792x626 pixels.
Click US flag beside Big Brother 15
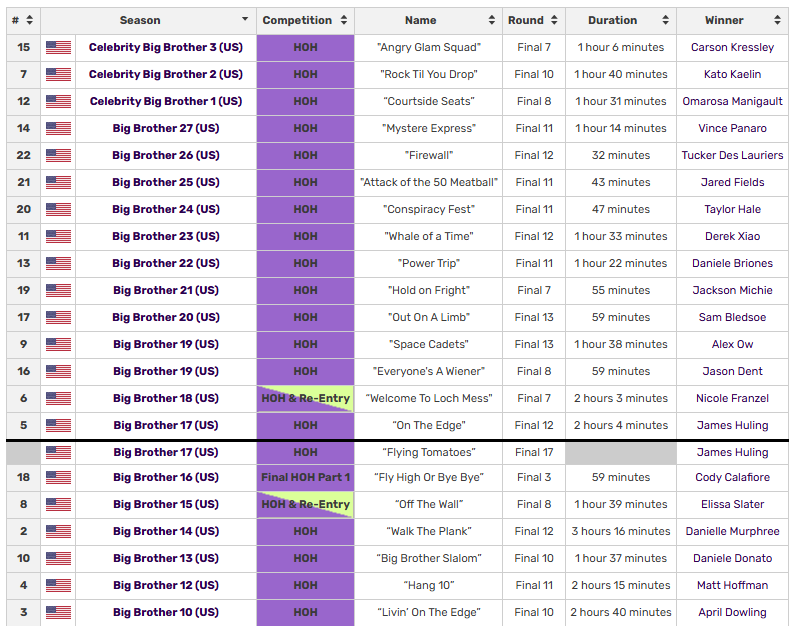click(x=58, y=504)
